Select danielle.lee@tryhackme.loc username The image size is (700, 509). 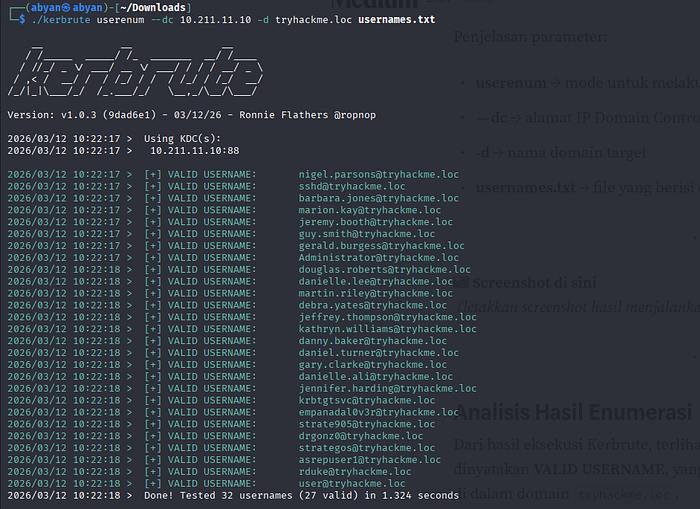(375, 282)
